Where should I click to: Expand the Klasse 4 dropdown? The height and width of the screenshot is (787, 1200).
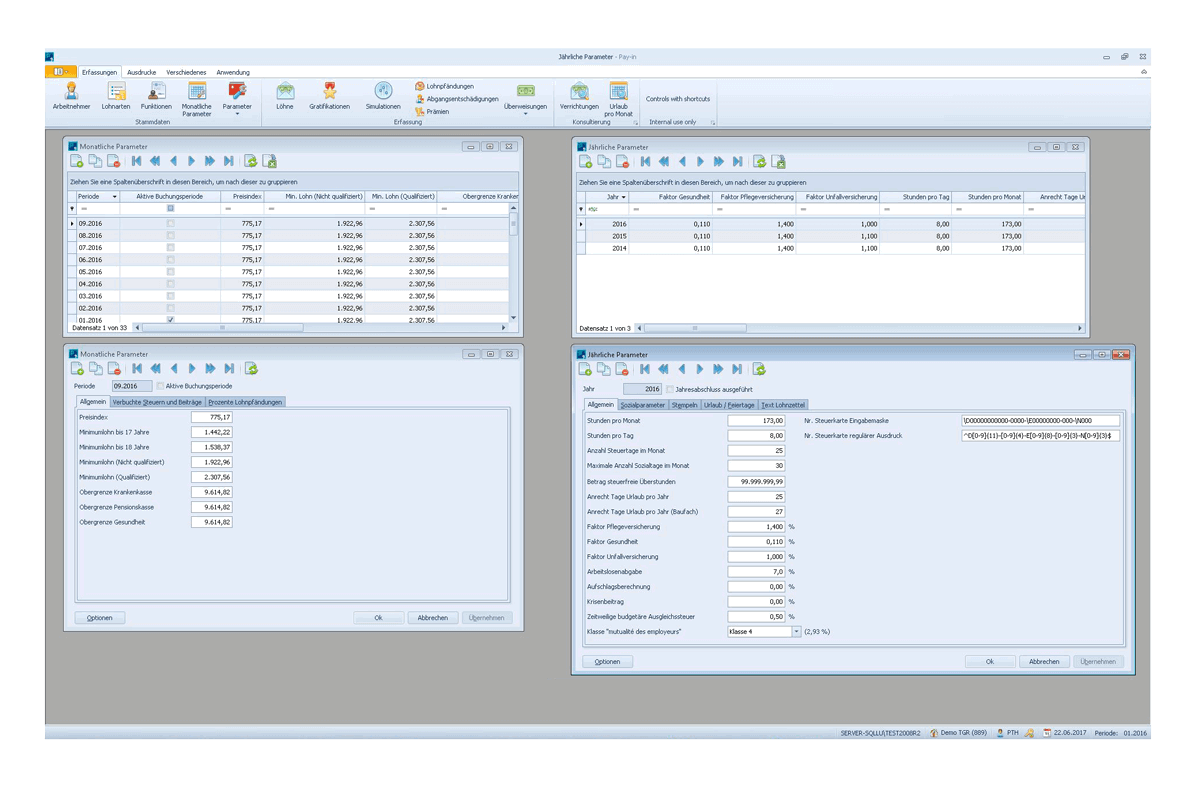(x=796, y=632)
